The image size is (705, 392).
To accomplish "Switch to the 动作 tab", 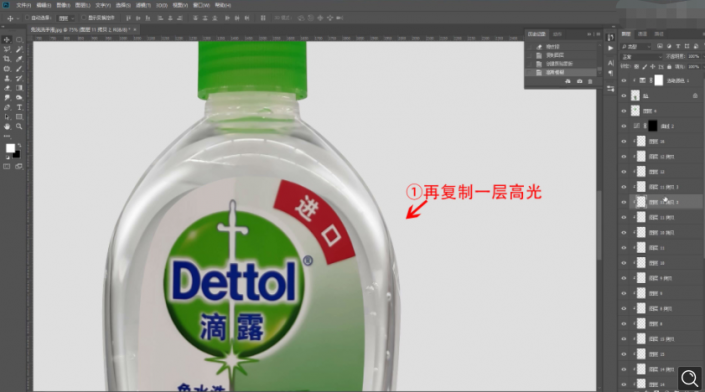I will point(557,34).
